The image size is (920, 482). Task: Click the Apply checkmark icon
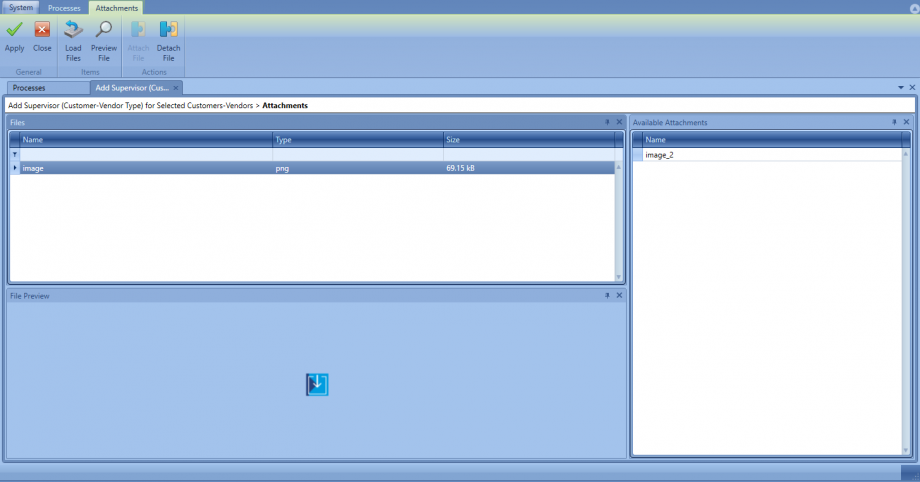coord(14,29)
